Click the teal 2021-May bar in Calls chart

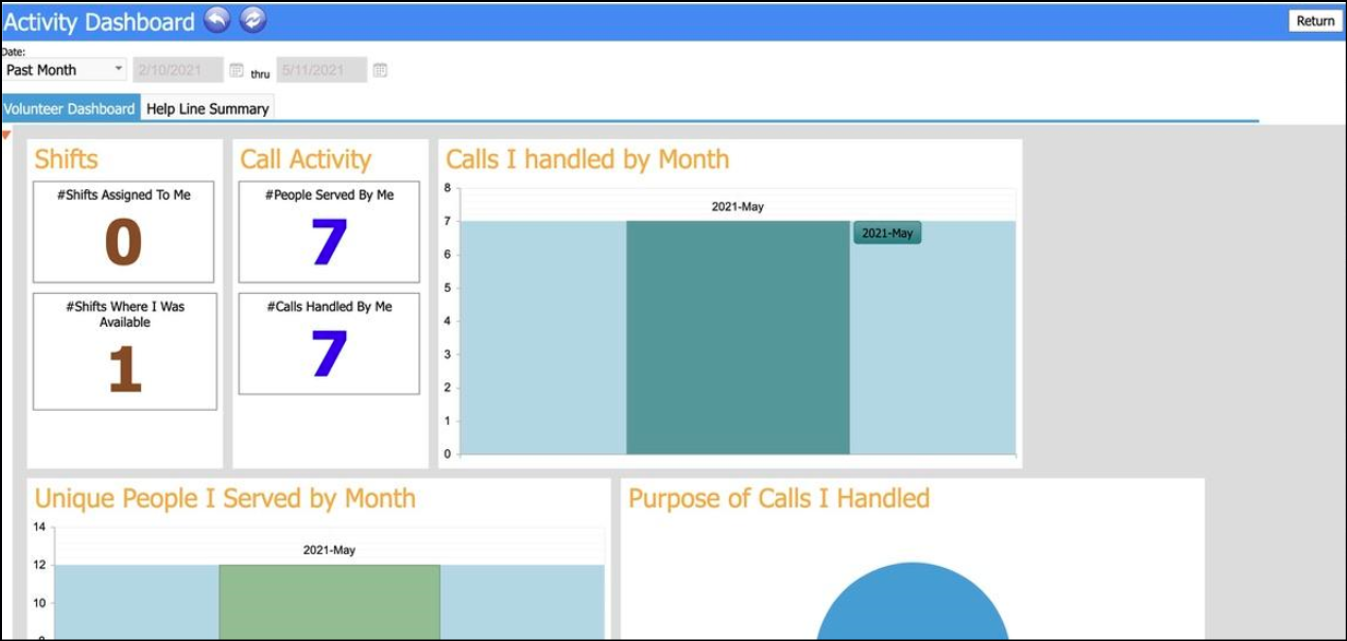[738, 337]
